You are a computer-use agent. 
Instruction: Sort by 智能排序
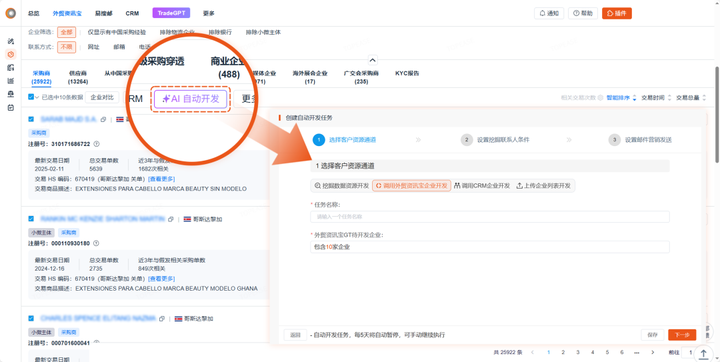[621, 97]
